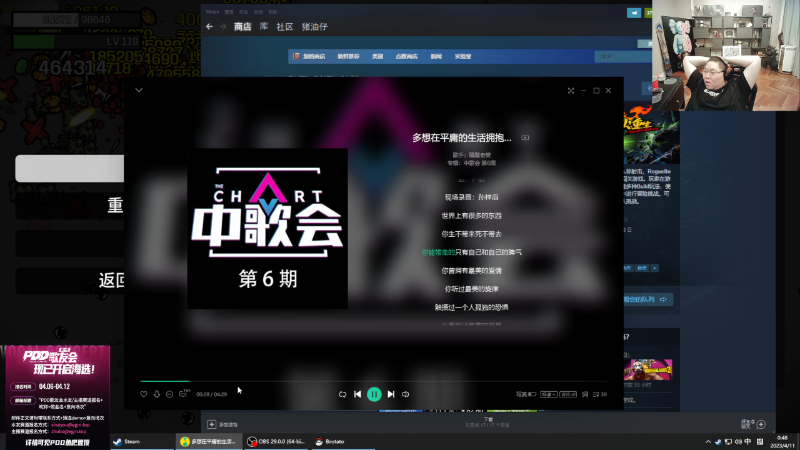The width and height of the screenshot is (800, 450).
Task: Switch to Steam in the taskbar
Action: coord(142,441)
